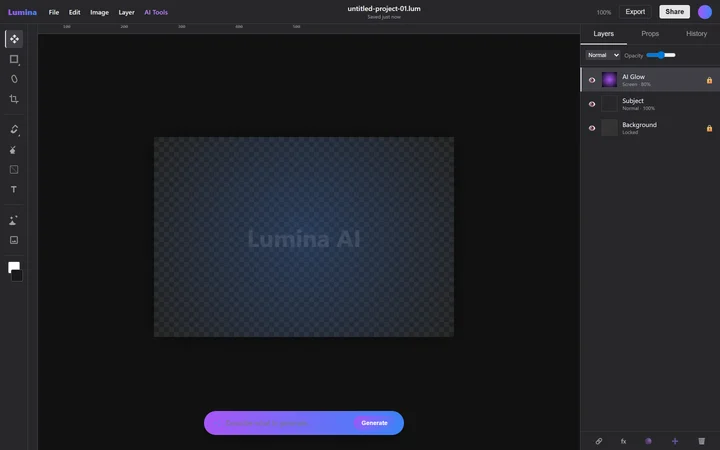Switch to the Layers tab
The height and width of the screenshot is (450, 720).
point(603,34)
